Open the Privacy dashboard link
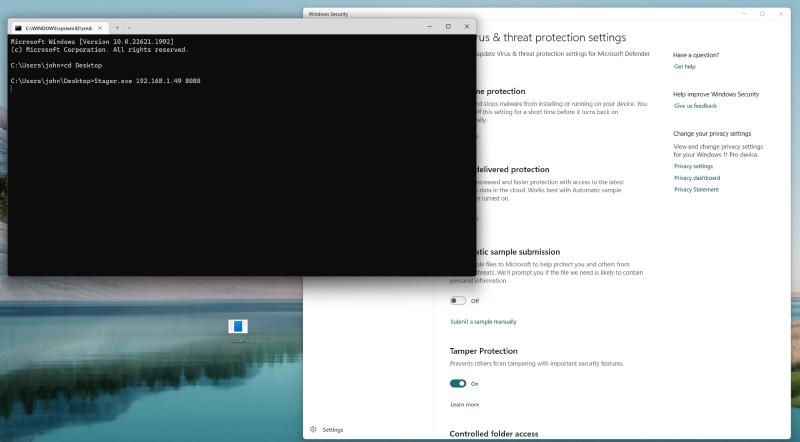The height and width of the screenshot is (442, 800). (x=696, y=178)
